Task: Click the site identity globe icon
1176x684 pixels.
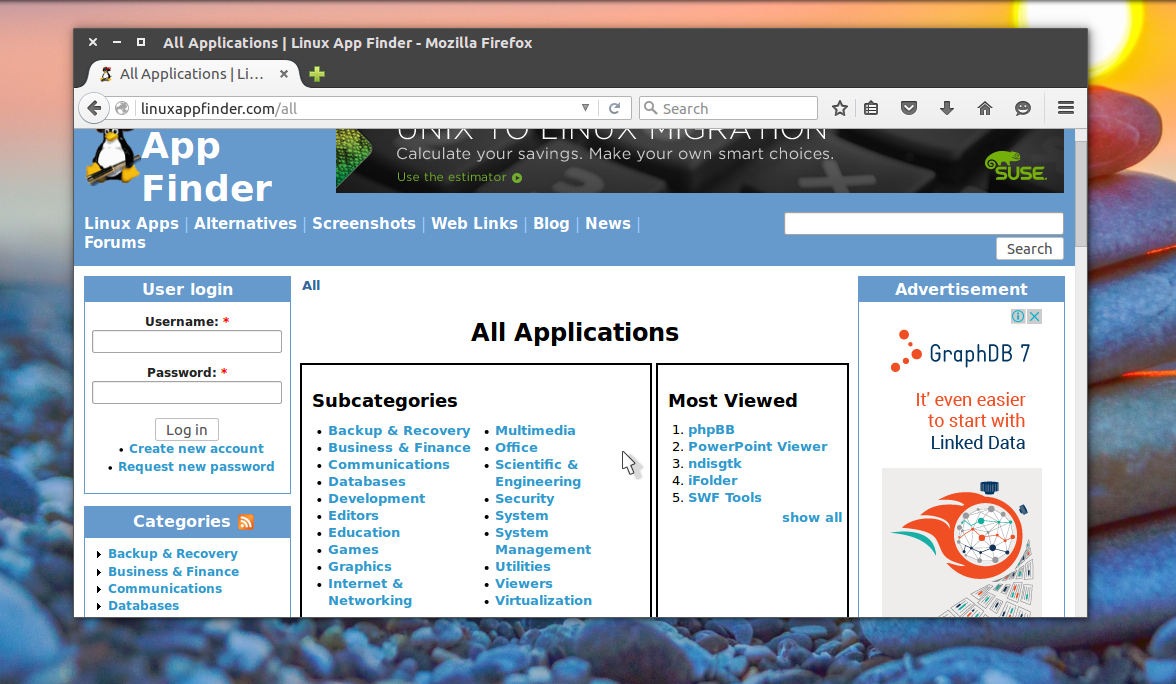Action: point(122,108)
